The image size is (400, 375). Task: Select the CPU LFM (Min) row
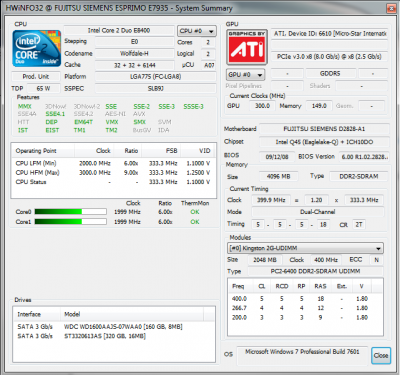113,163
